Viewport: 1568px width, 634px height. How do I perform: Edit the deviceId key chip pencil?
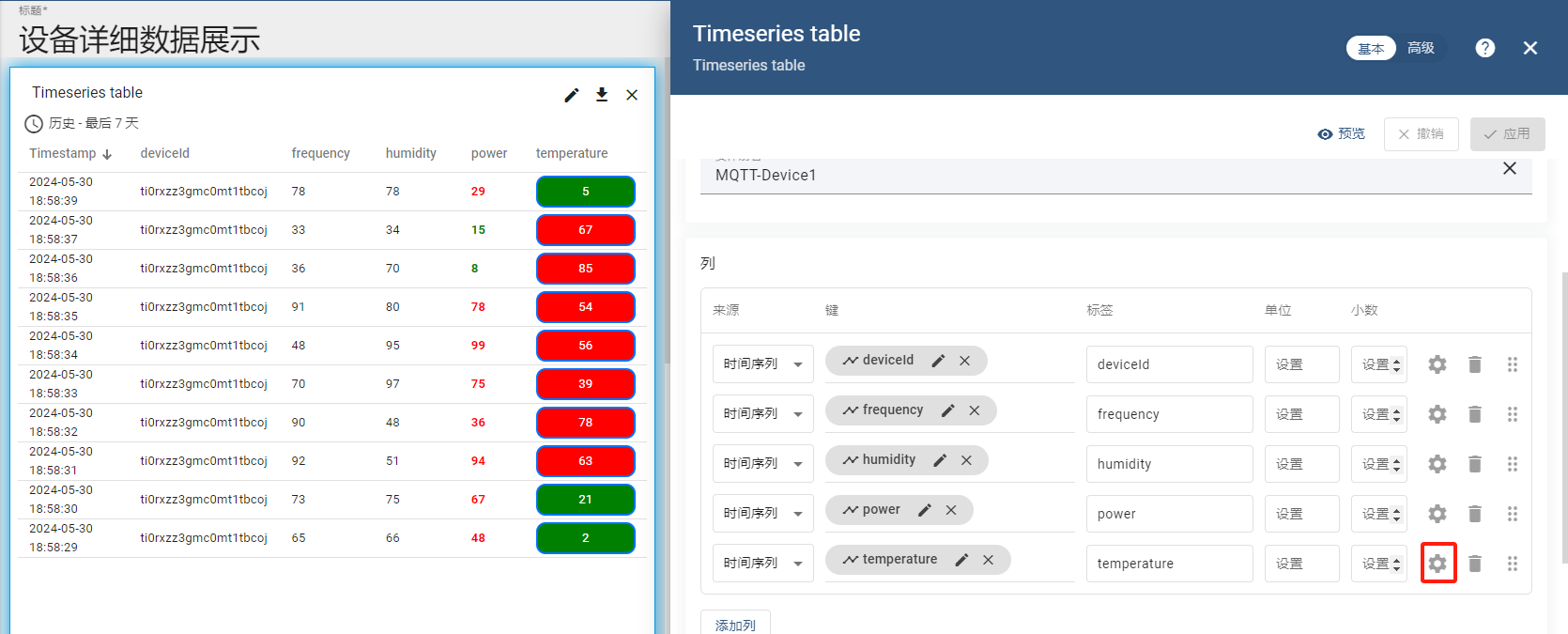pyautogui.click(x=938, y=361)
